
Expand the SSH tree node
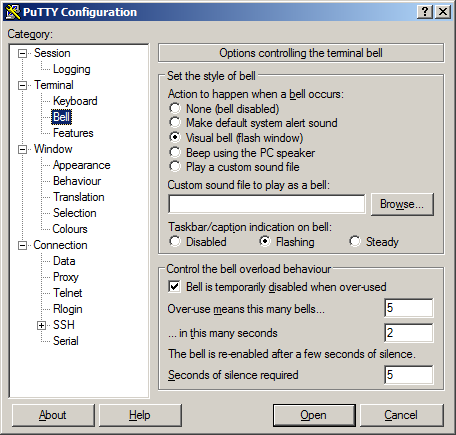[x=41, y=325]
